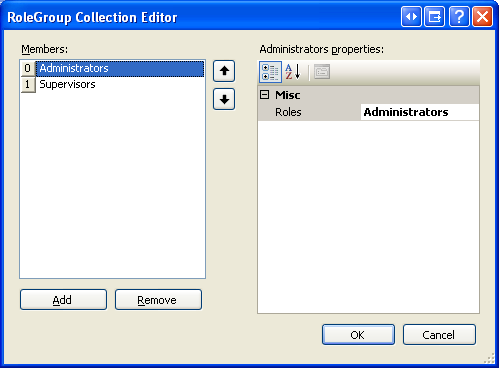Screen dimensions: 499x368
Task: Click the double-arrow title bar button
Action: [x=411, y=16]
